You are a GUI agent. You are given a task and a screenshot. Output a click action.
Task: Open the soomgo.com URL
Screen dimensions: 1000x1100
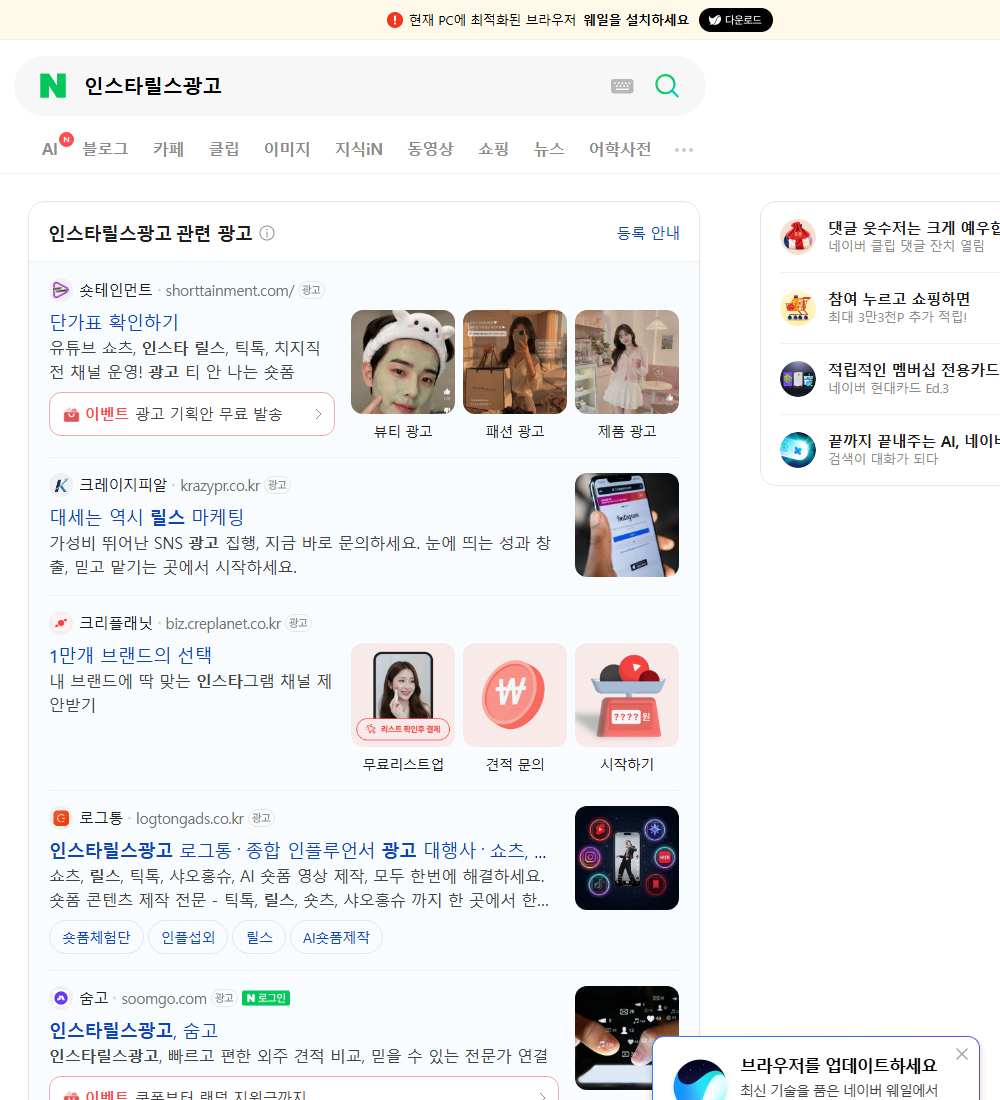tap(164, 998)
